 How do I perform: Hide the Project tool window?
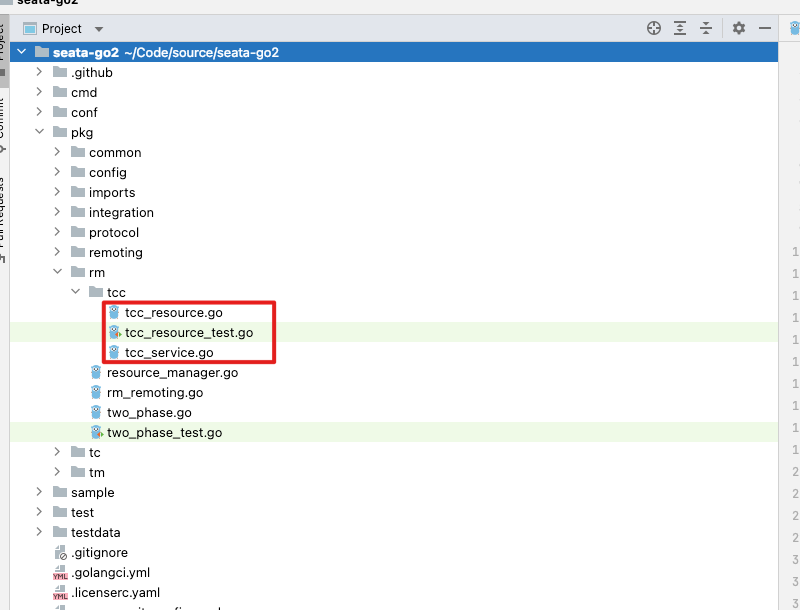pos(764,28)
